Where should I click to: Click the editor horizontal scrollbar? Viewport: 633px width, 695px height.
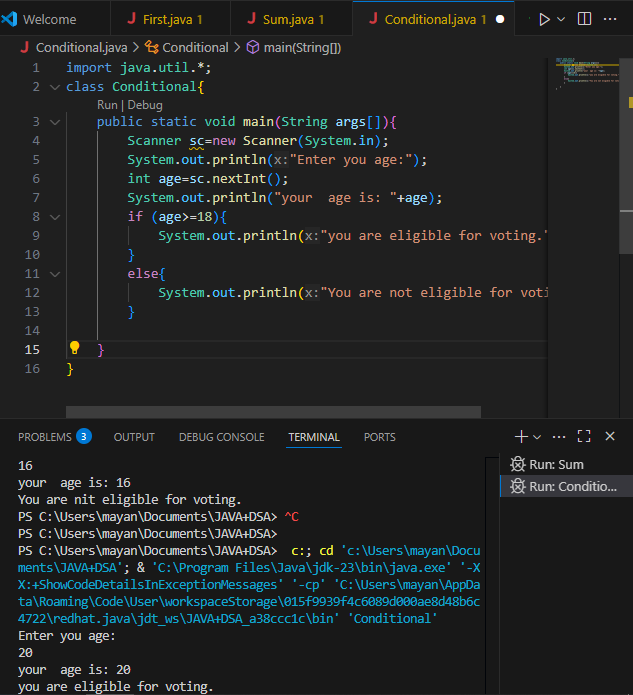274,412
